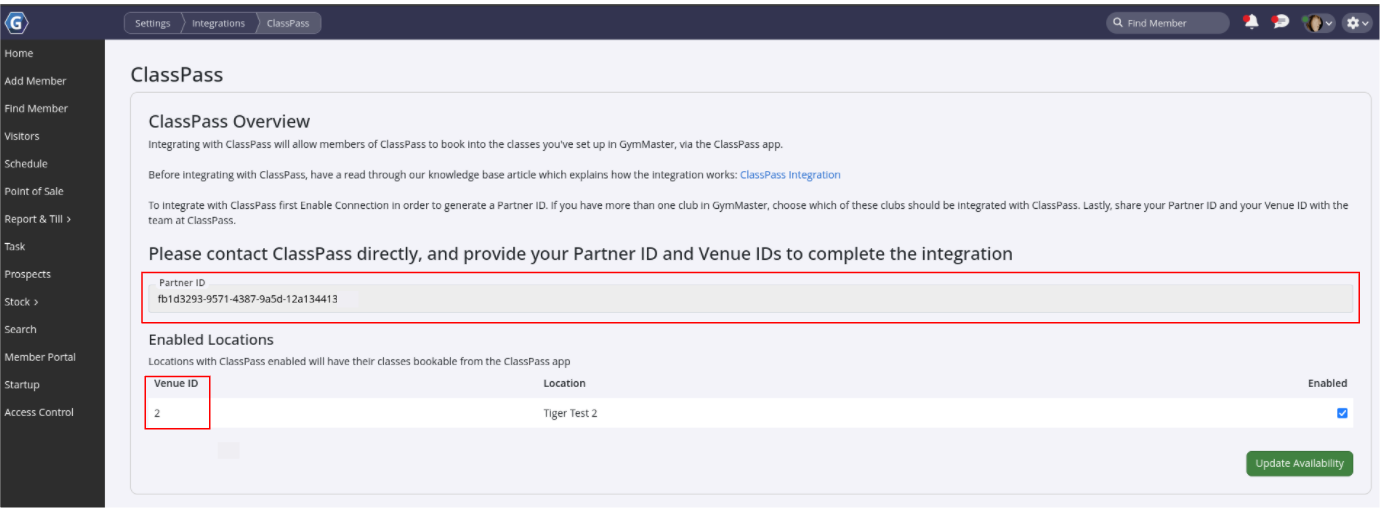This screenshot has width=1383, height=513.
Task: Disable ClassPass for Tiger Test 2
Action: [x=1342, y=413]
